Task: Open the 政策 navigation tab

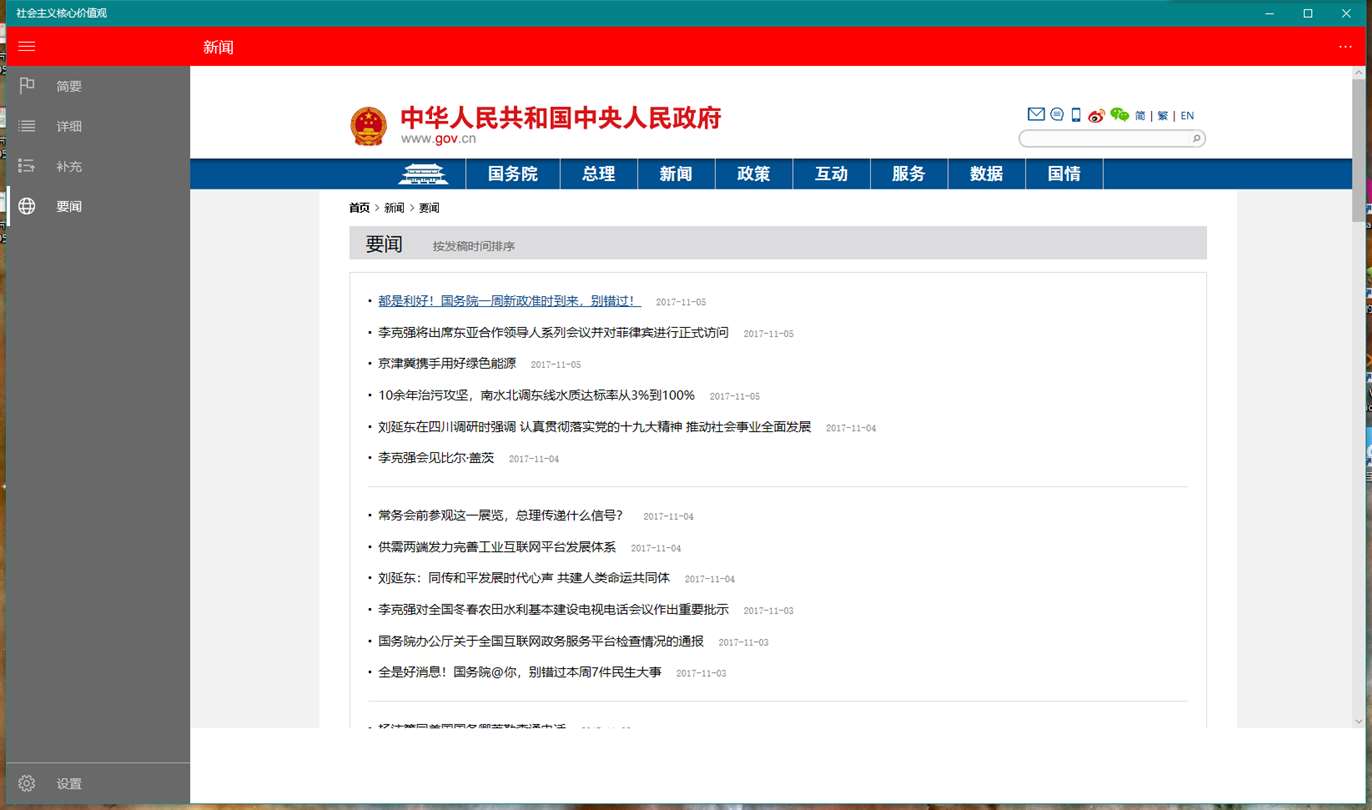Action: 754,174
